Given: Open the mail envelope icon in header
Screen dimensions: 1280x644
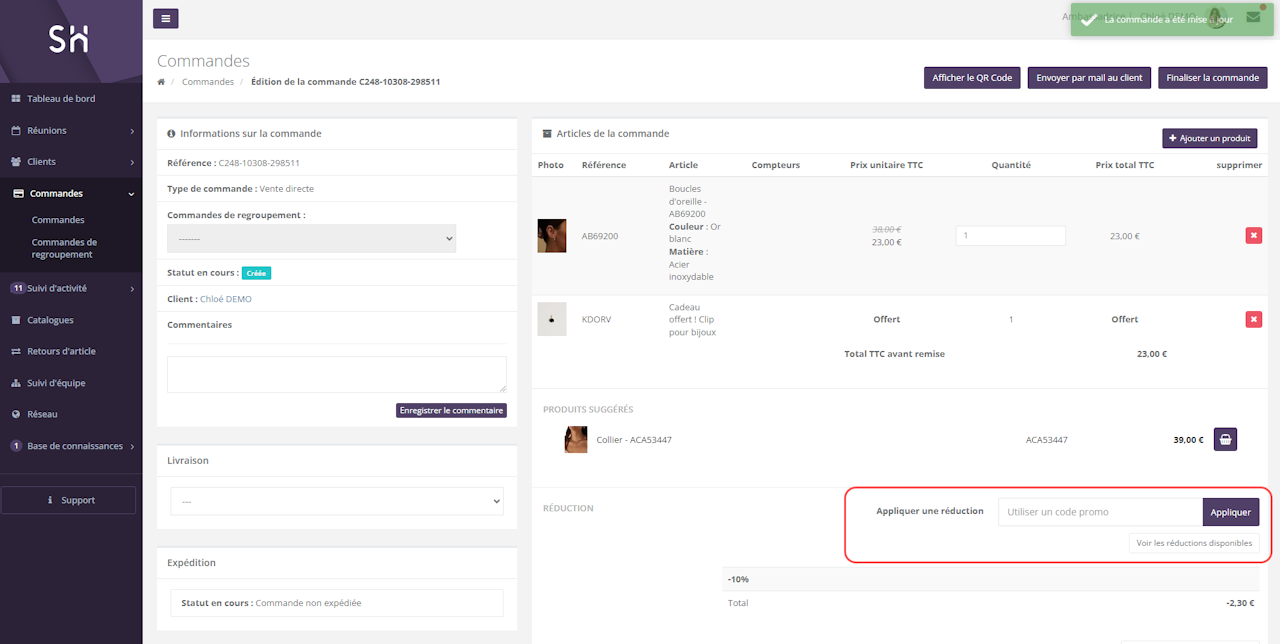Looking at the screenshot, I should [x=1253, y=18].
